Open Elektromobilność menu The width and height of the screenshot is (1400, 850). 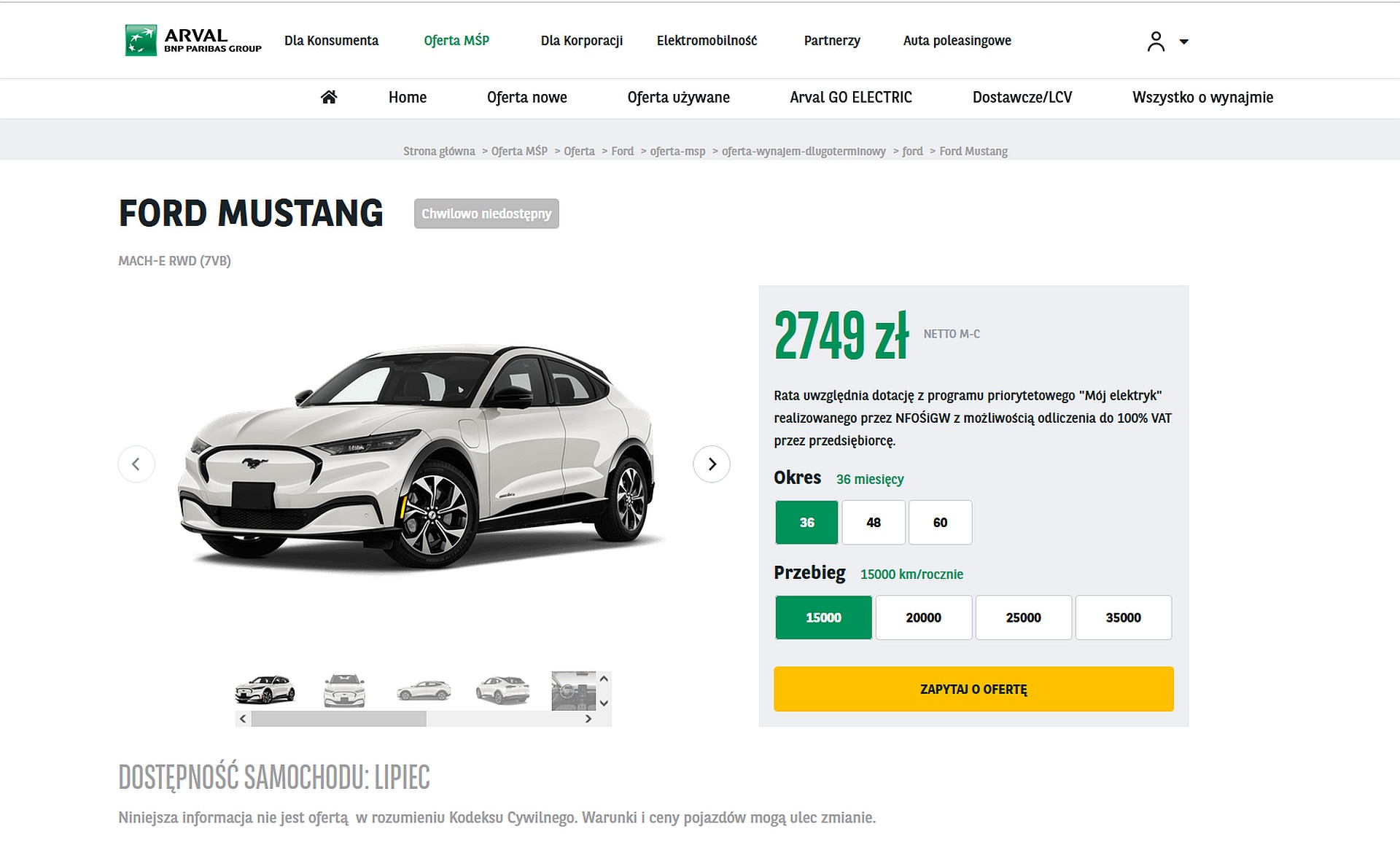point(707,41)
